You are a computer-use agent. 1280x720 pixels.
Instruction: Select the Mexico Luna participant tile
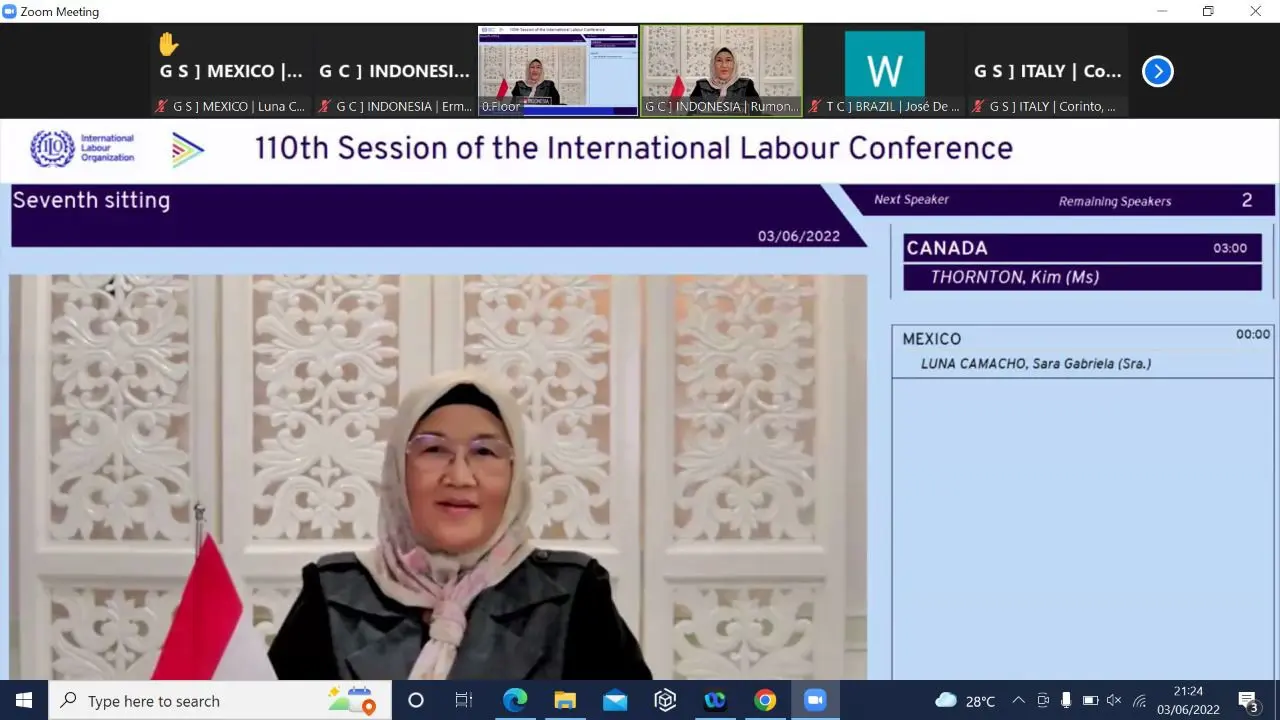pos(232,71)
